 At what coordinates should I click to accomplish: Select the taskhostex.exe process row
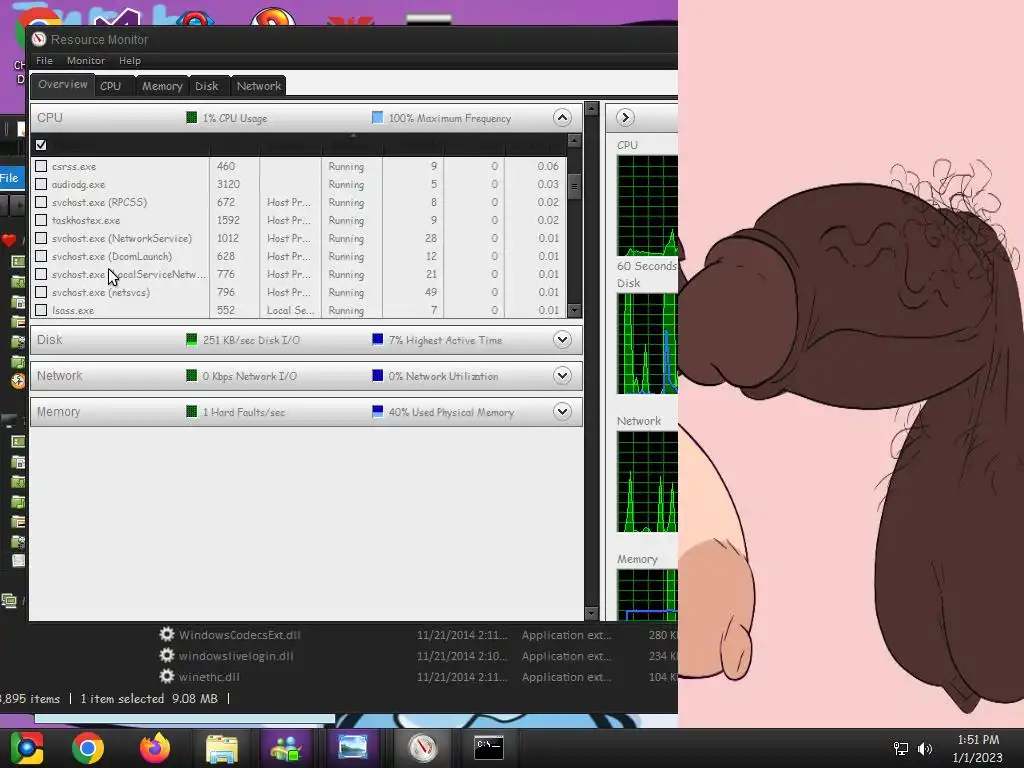point(298,220)
